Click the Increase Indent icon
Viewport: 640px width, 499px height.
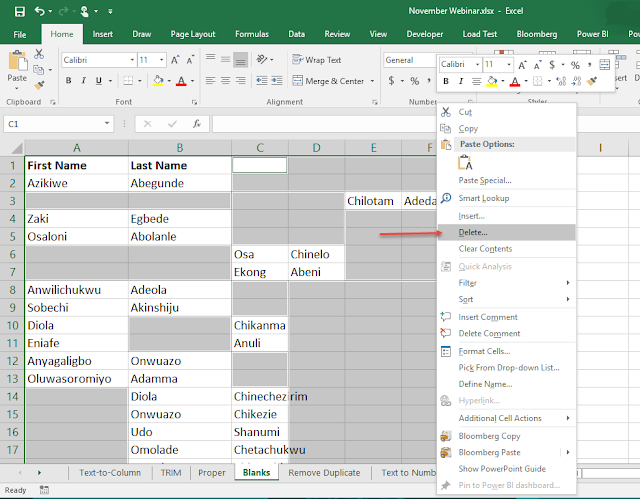[277, 81]
